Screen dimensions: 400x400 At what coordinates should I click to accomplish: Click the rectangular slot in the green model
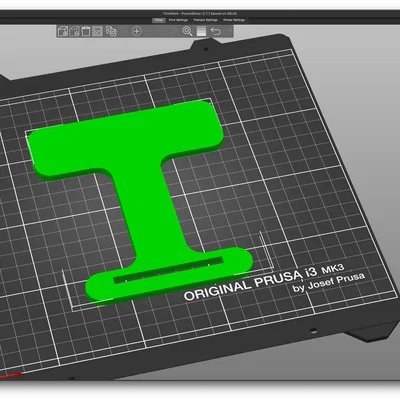pyautogui.click(x=168, y=270)
